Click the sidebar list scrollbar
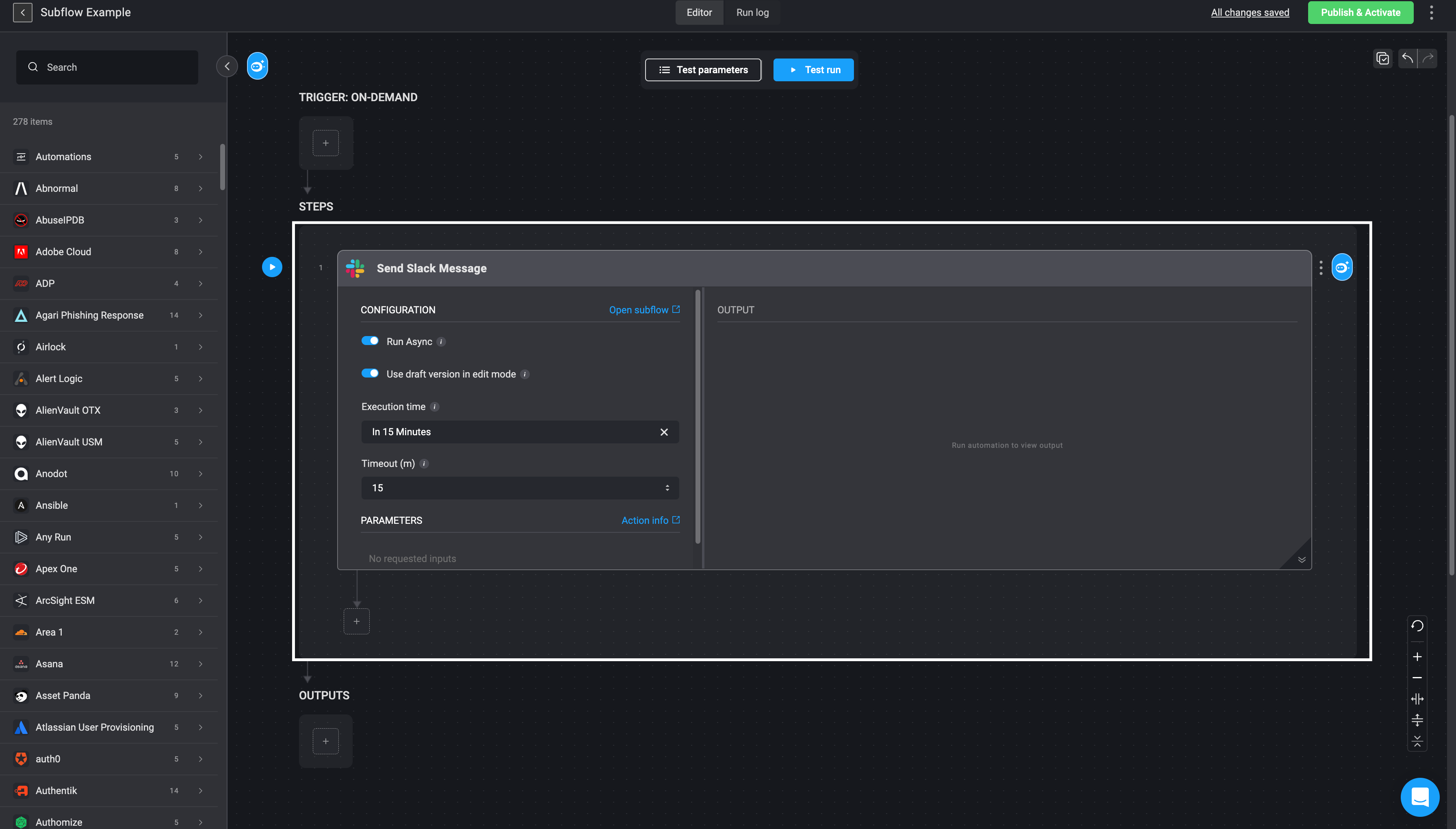The width and height of the screenshot is (1456, 829). click(223, 167)
